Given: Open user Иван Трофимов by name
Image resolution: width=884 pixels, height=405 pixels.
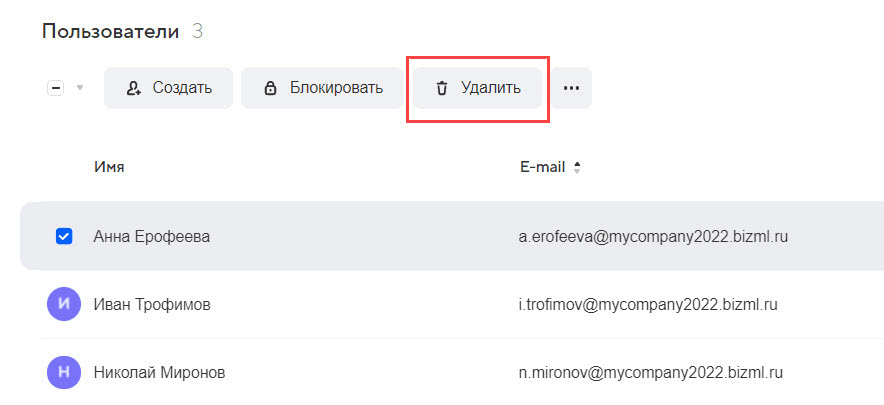Looking at the screenshot, I should point(152,304).
